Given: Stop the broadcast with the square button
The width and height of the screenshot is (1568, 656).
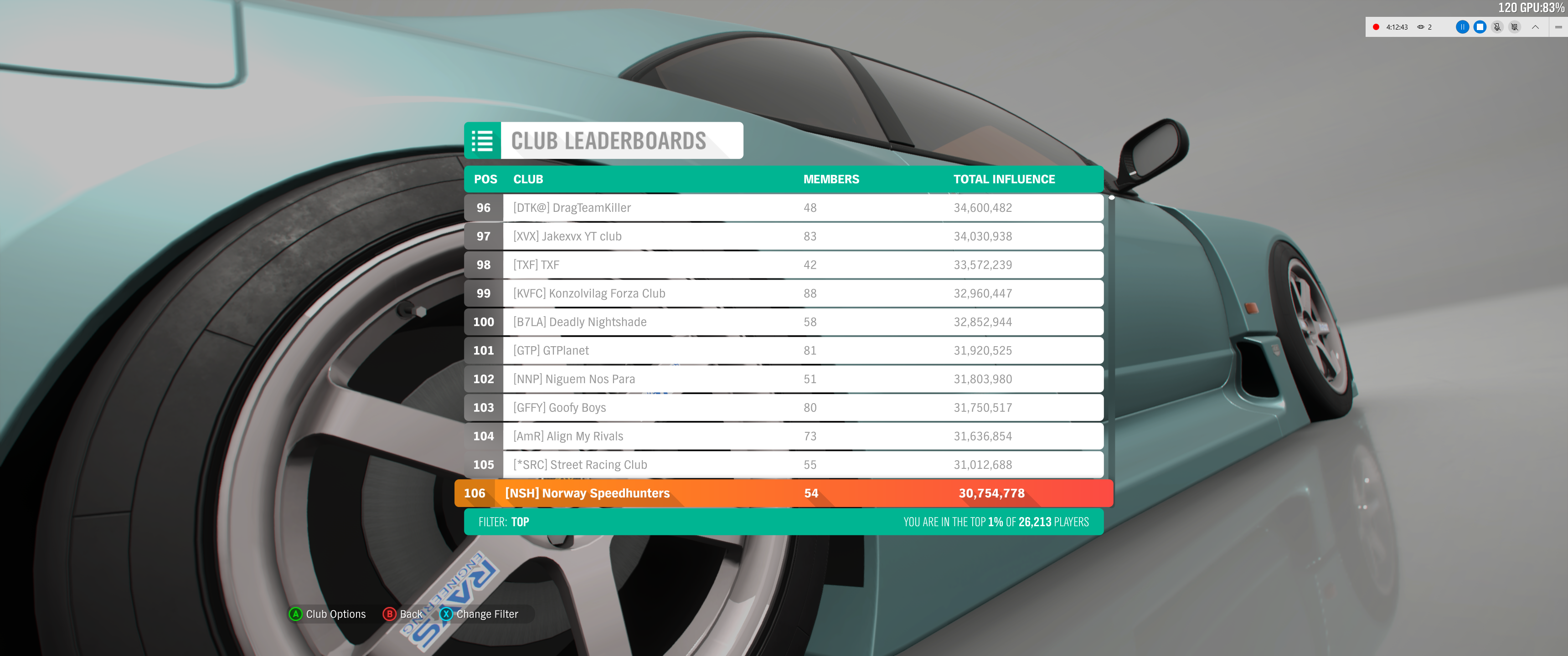Looking at the screenshot, I should (x=1480, y=27).
